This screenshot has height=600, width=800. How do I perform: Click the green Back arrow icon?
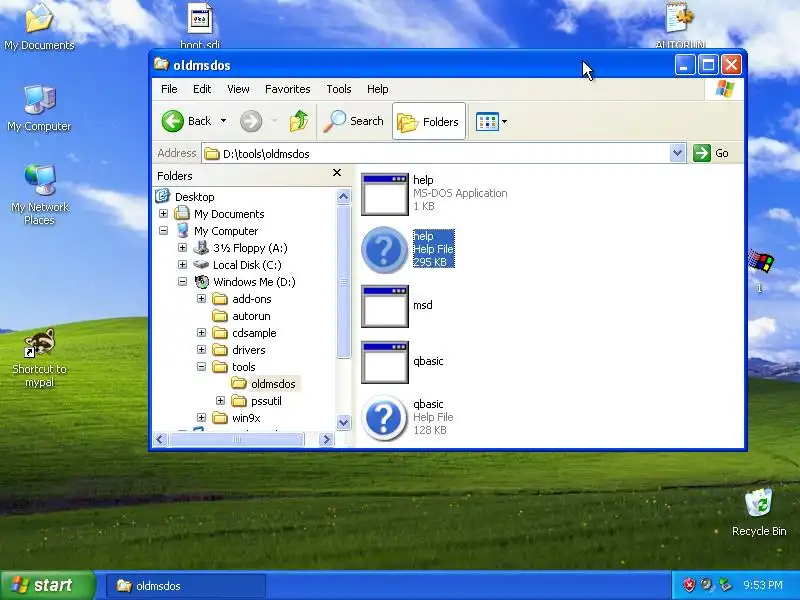(x=172, y=121)
